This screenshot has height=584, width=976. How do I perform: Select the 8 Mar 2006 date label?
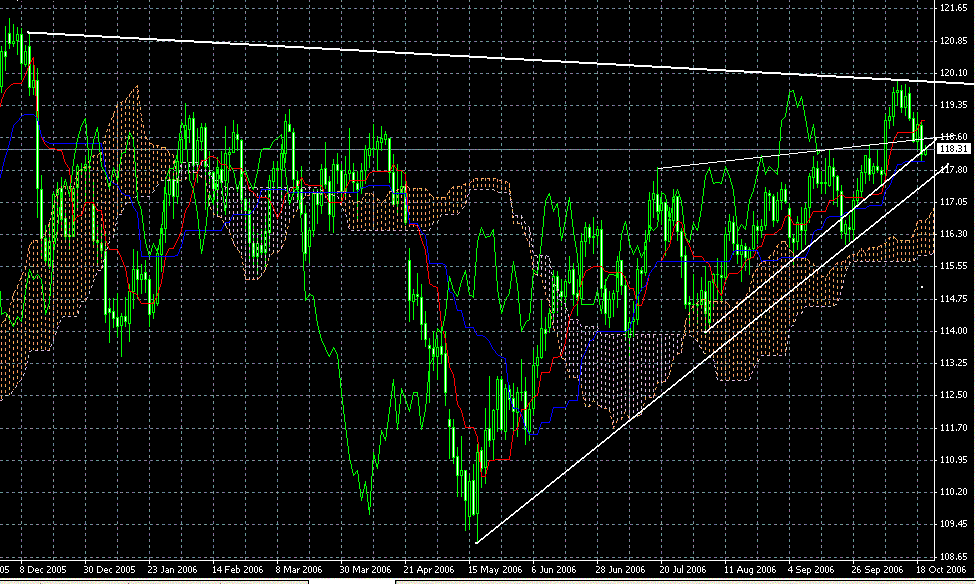point(299,570)
